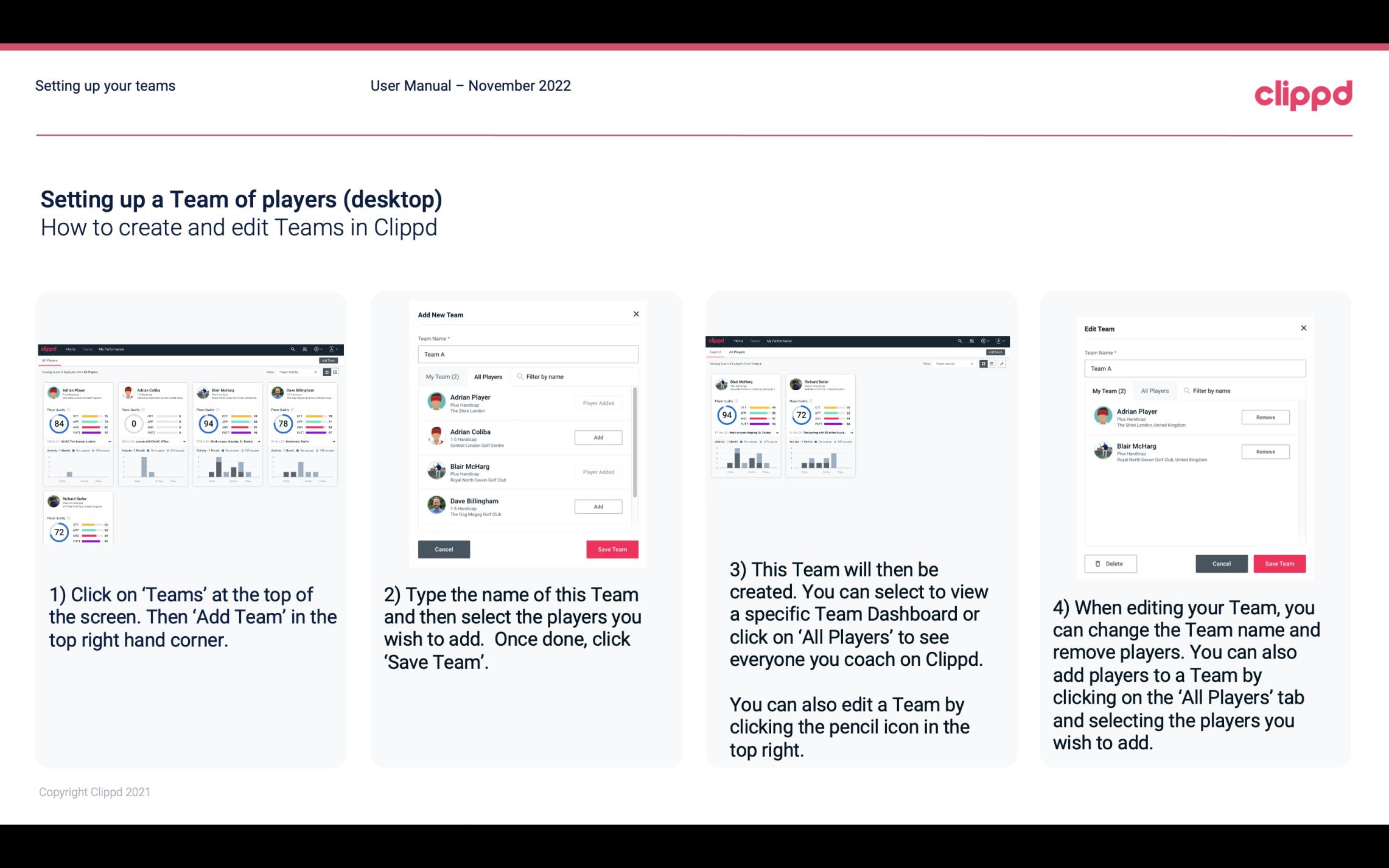Image resolution: width=1389 pixels, height=868 pixels.
Task: Click Add button next to Adrian Coliba
Action: (598, 437)
